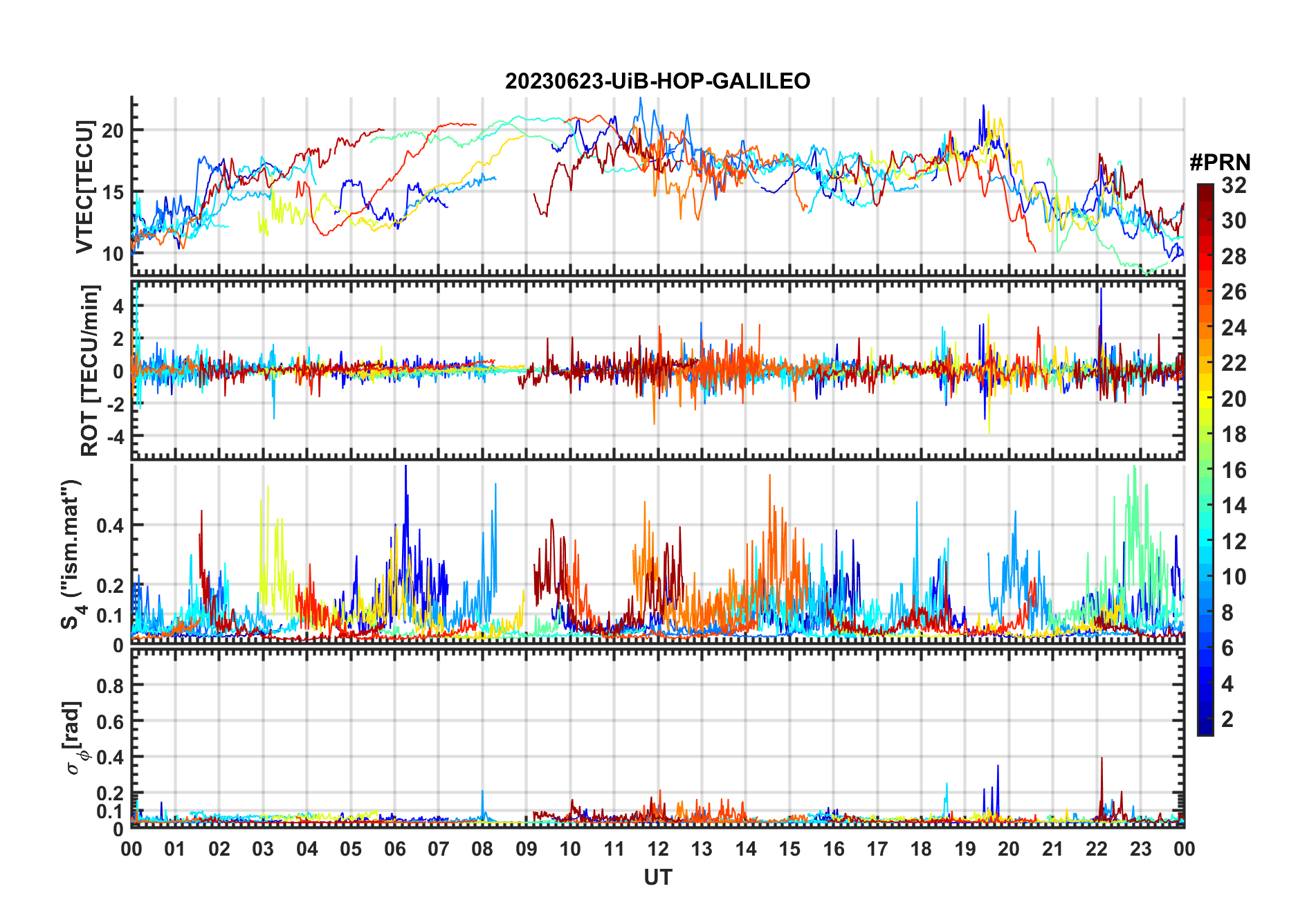
Task: Click the 15 tick on the VTEC axis
Action: 113,192
